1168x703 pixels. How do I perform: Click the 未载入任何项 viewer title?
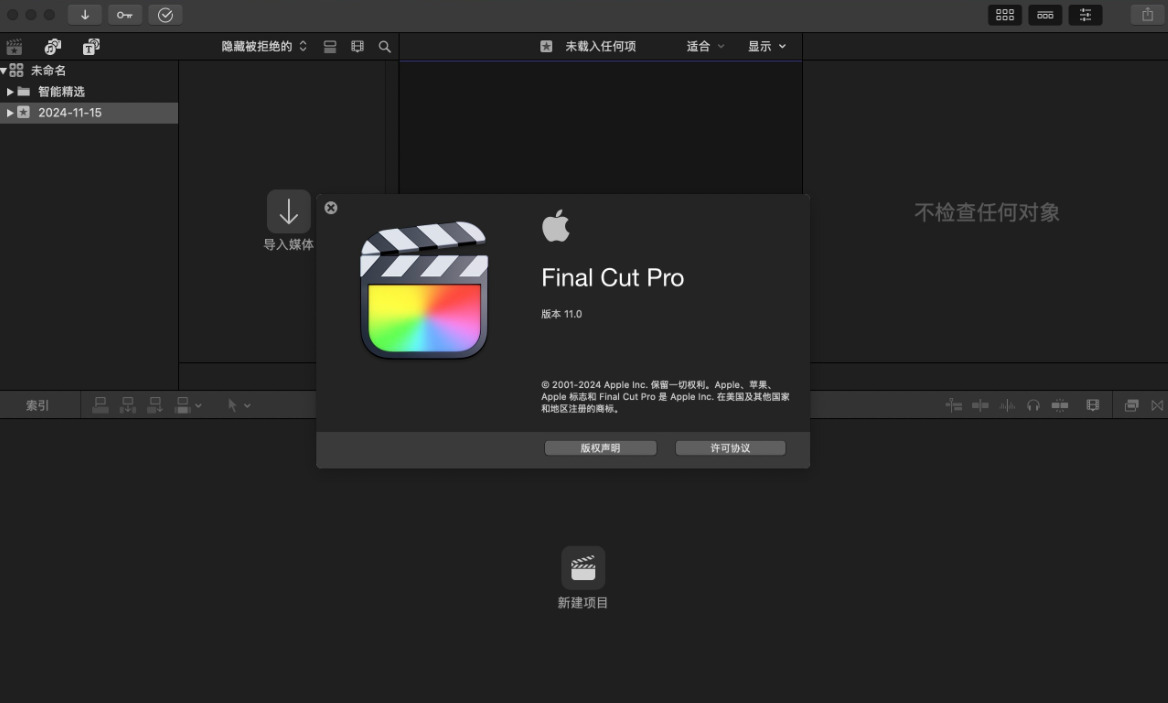(x=600, y=46)
